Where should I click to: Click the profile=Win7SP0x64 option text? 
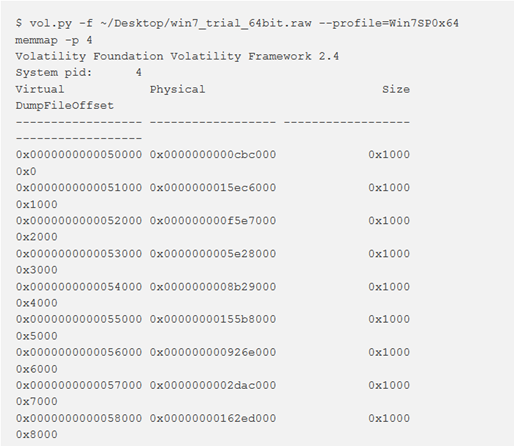pyautogui.click(x=389, y=23)
